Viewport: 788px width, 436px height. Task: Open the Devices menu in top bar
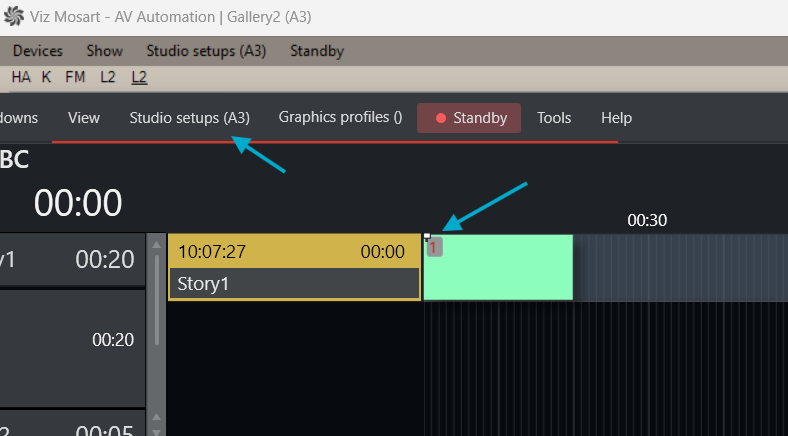pyautogui.click(x=37, y=51)
